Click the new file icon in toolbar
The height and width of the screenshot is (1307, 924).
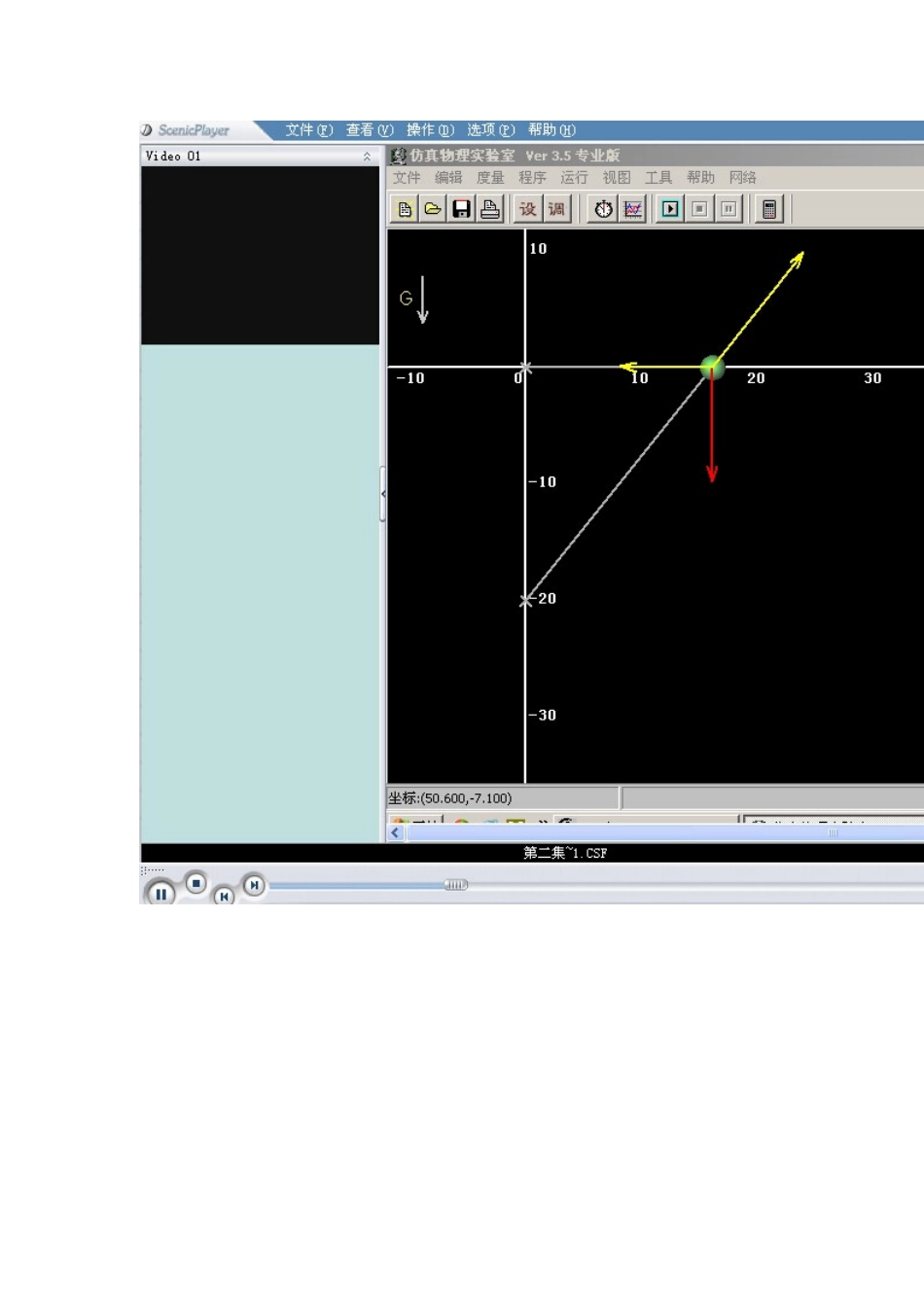(x=405, y=209)
